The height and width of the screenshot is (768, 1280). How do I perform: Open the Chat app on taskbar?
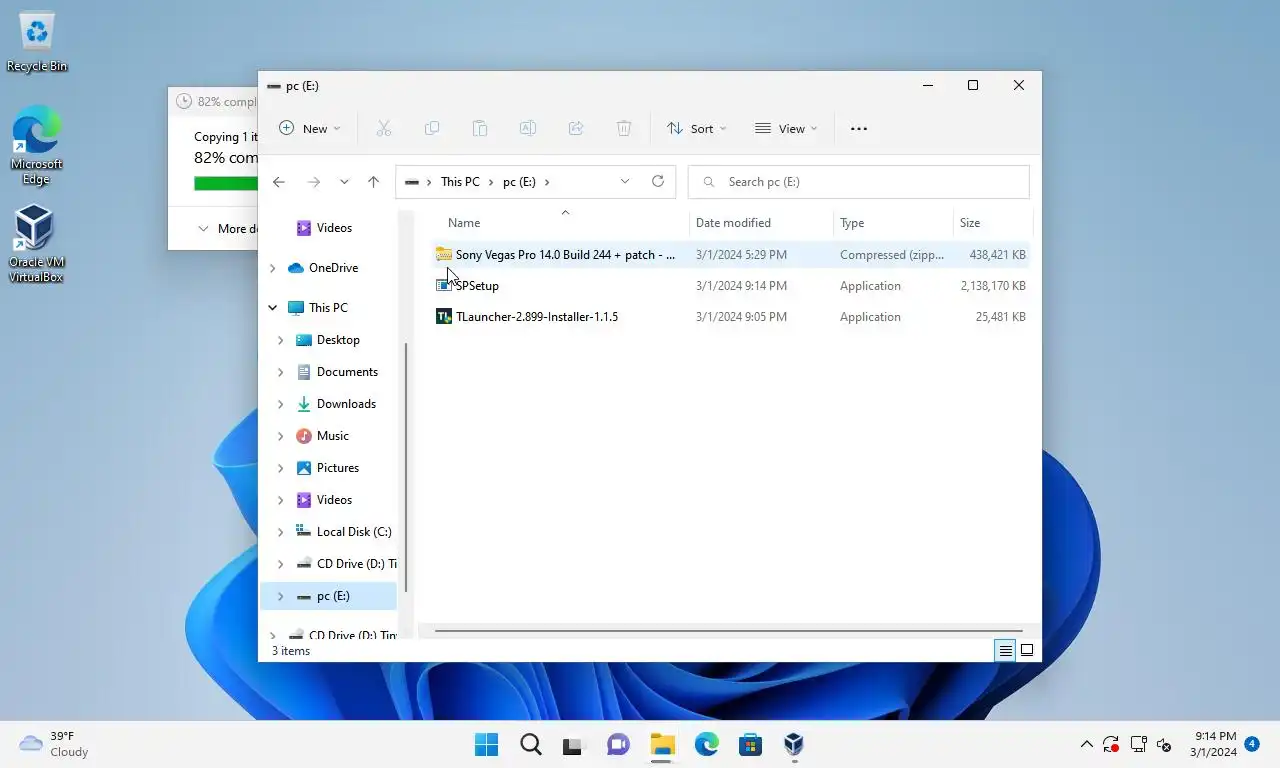(x=618, y=744)
